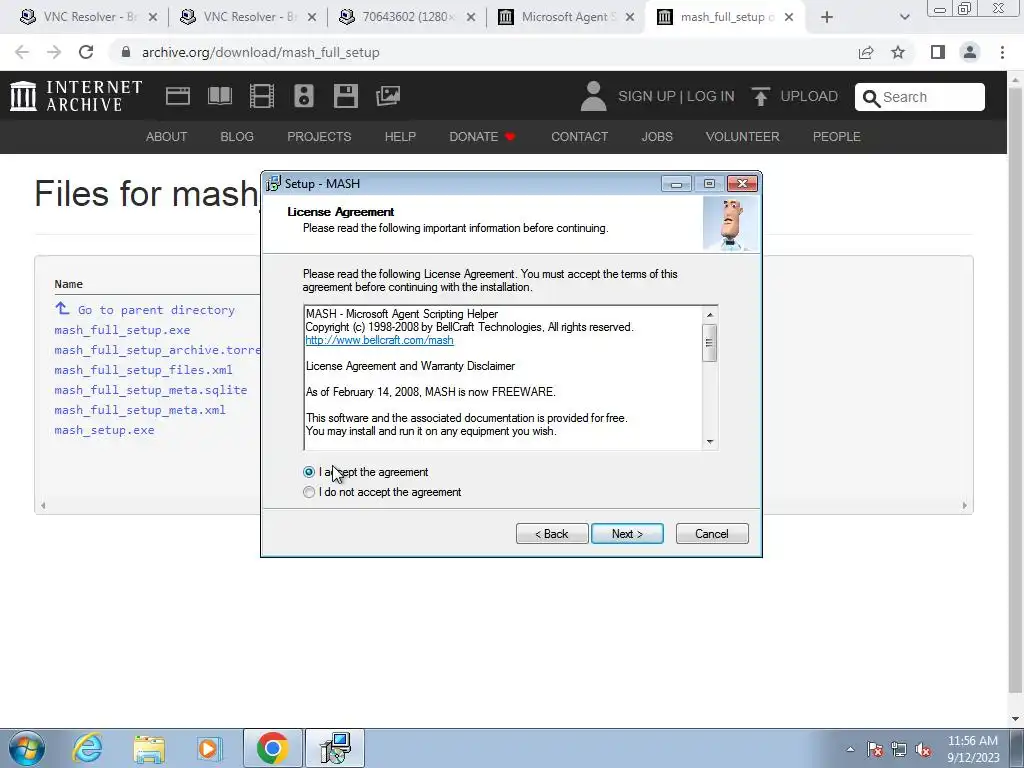Image resolution: width=1024 pixels, height=768 pixels.
Task: Cancel the MASH setup wizard
Action: 712,534
